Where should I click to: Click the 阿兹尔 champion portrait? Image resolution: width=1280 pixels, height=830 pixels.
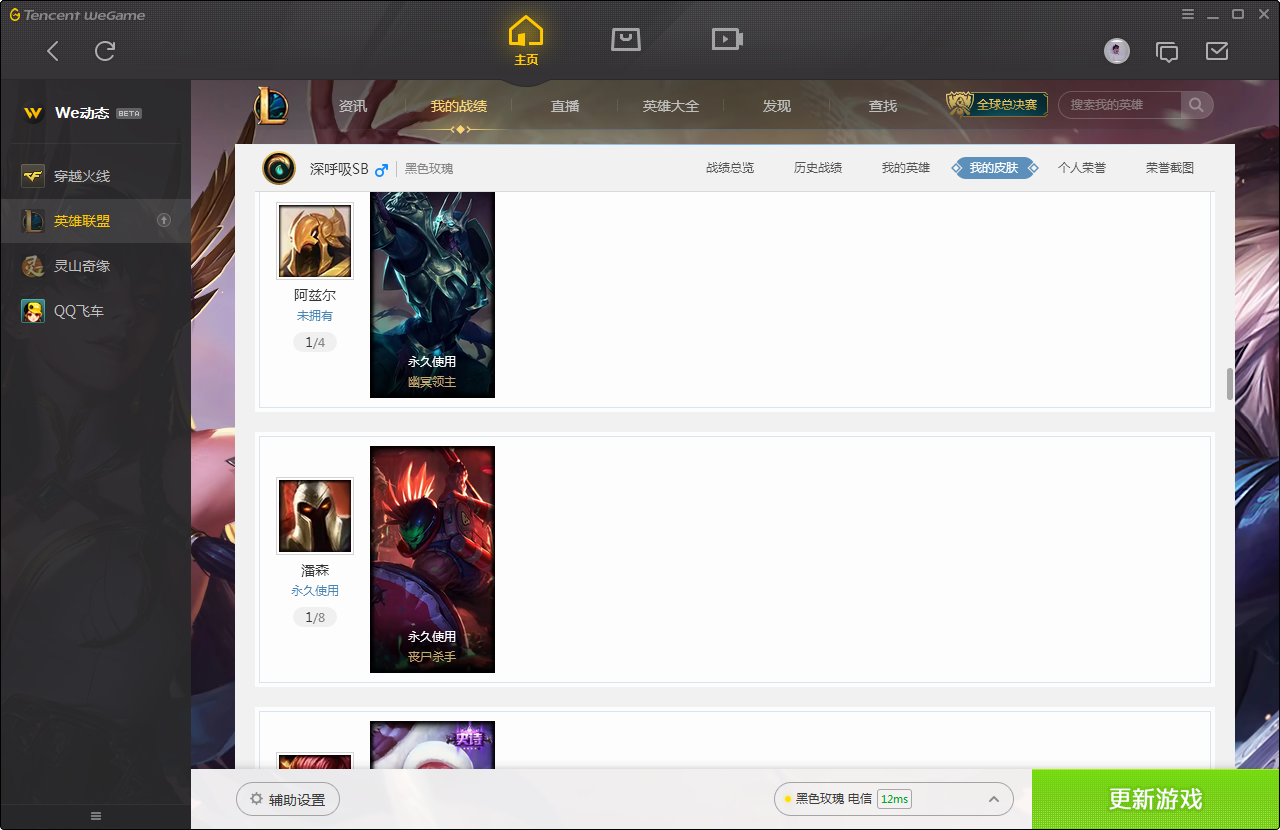(315, 241)
